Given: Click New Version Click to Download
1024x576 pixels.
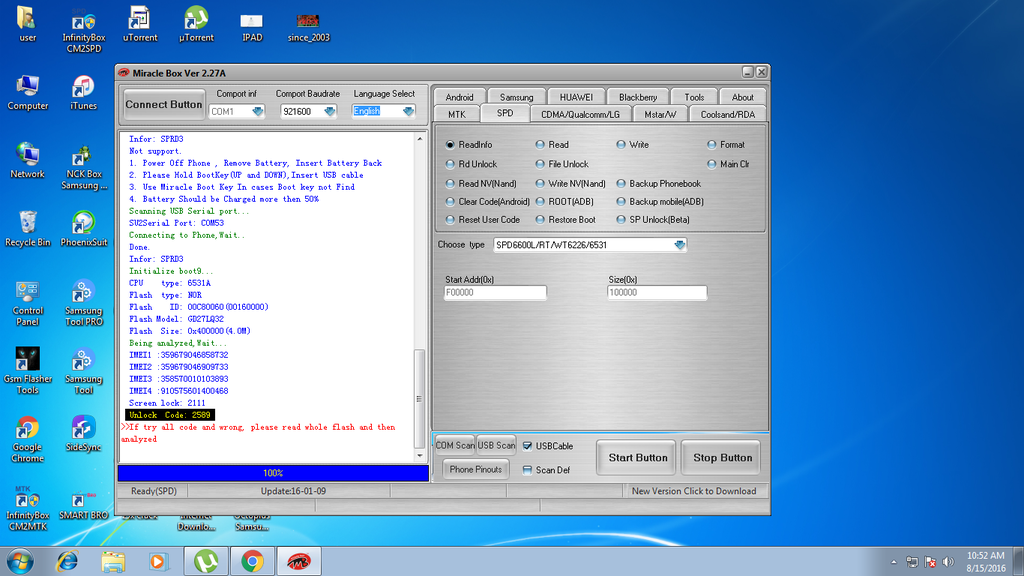Looking at the screenshot, I should 694,491.
